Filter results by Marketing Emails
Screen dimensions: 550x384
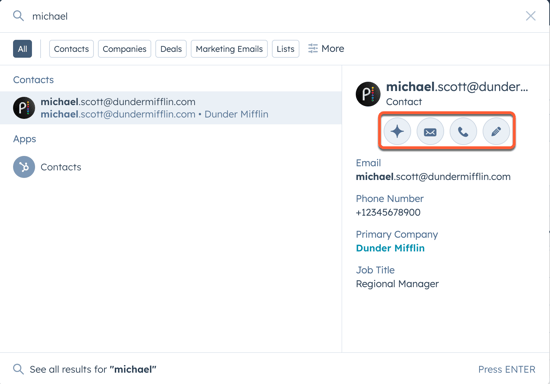[x=229, y=49]
